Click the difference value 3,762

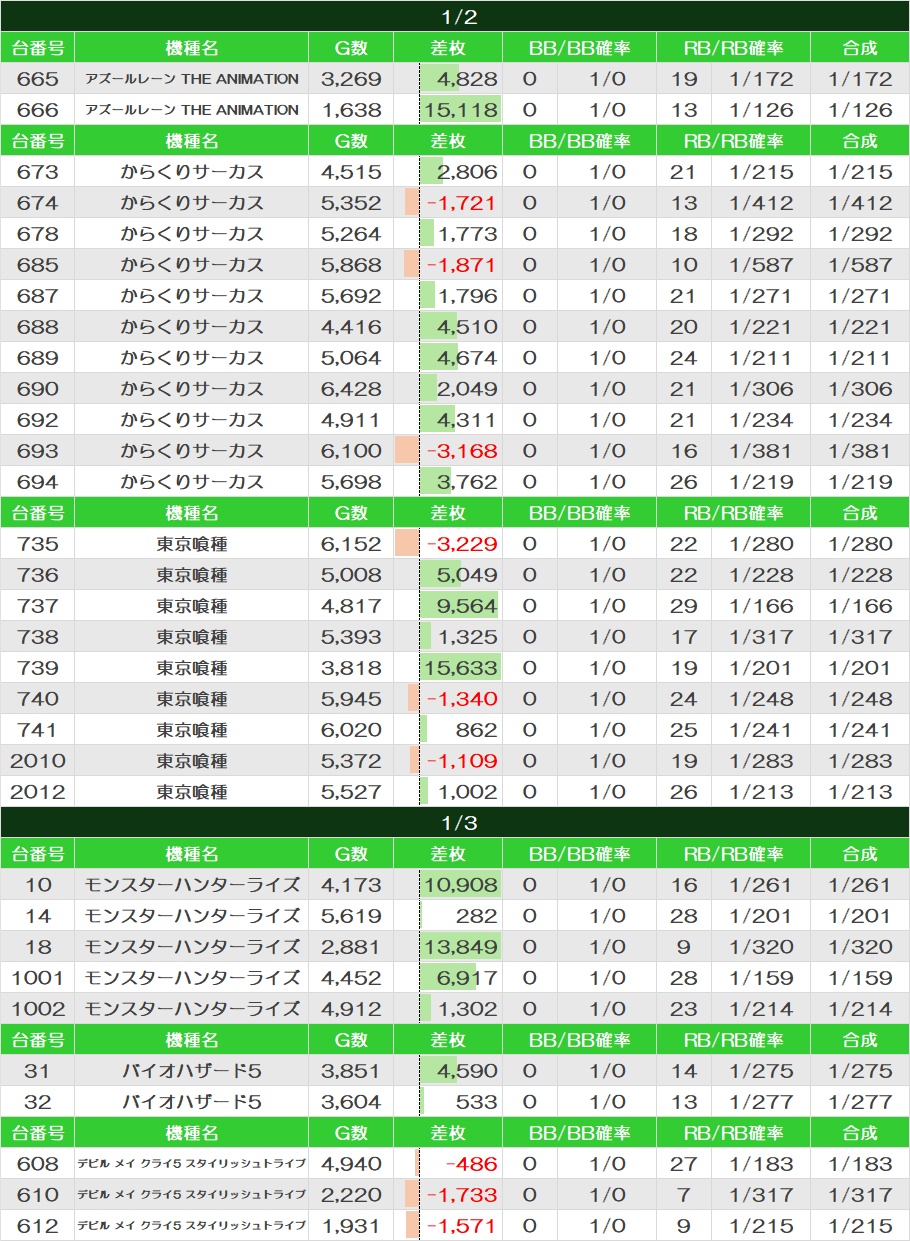[x=467, y=482]
